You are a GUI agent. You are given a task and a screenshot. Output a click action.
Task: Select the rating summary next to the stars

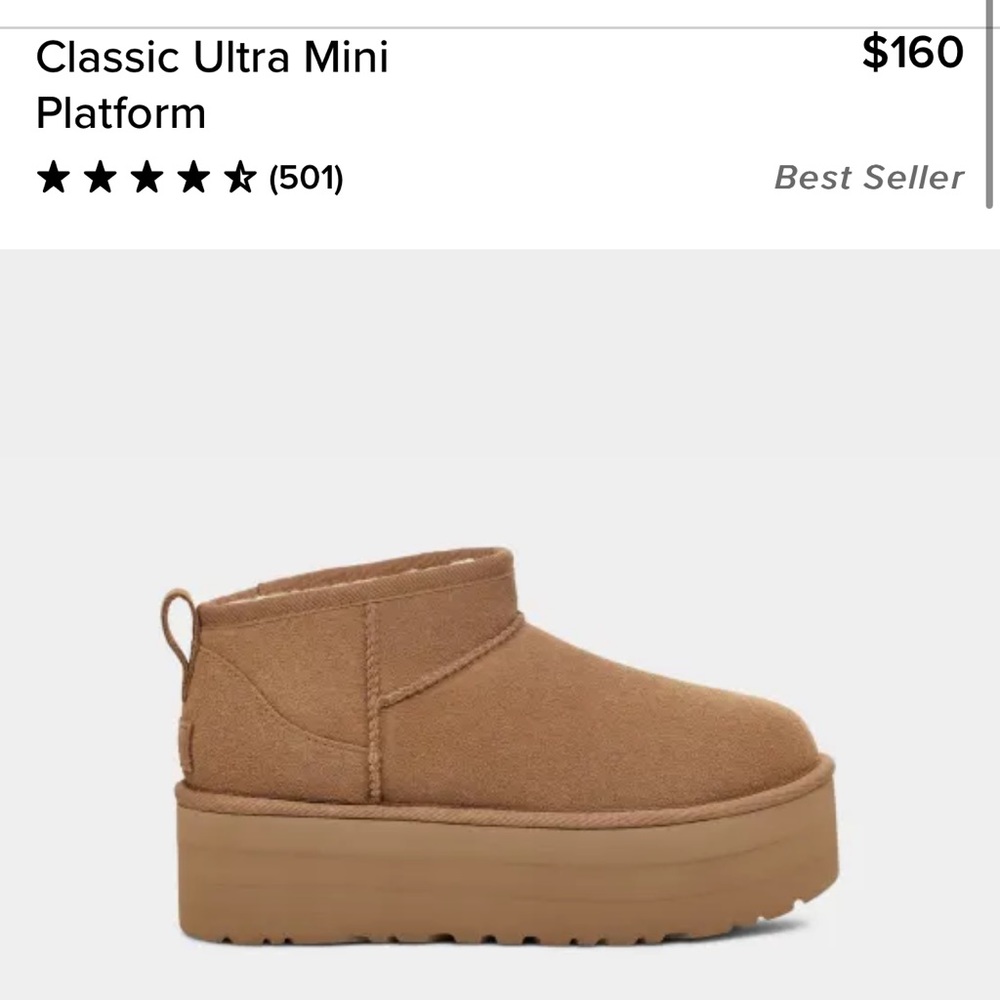point(305,178)
